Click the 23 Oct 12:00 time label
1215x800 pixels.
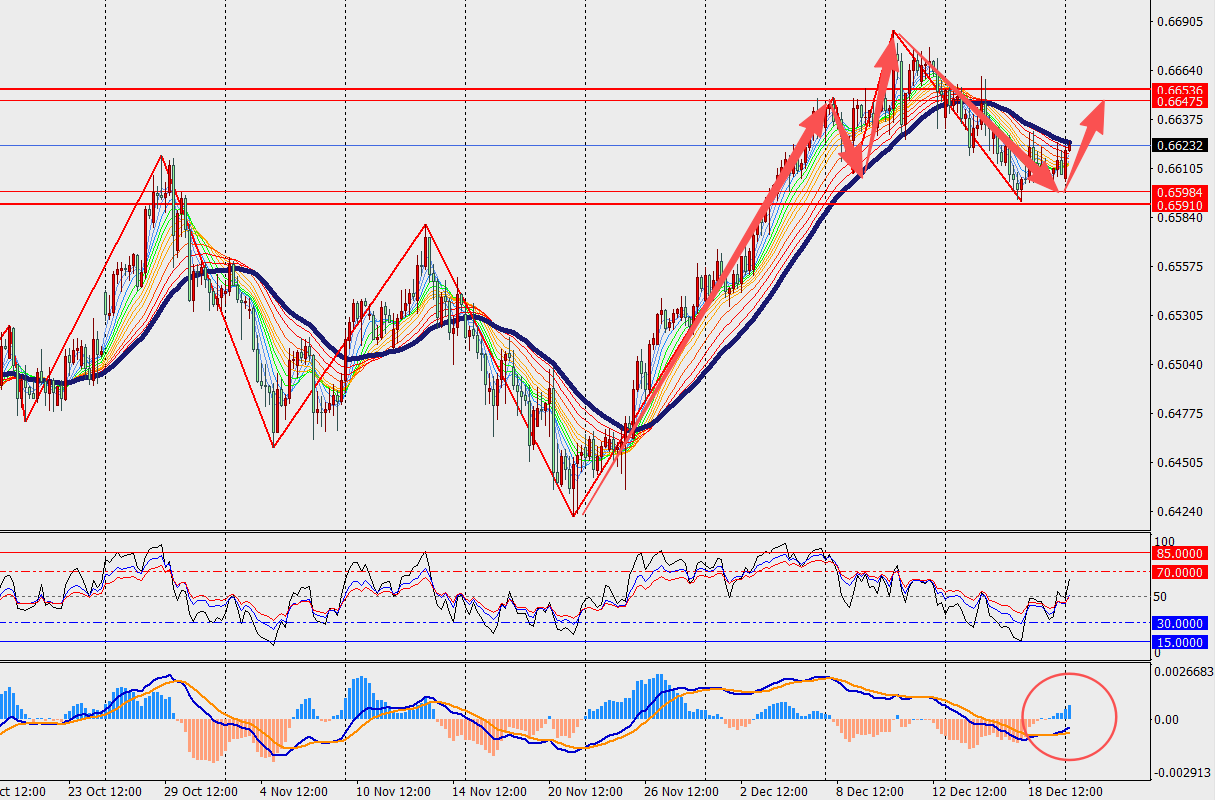[x=106, y=791]
